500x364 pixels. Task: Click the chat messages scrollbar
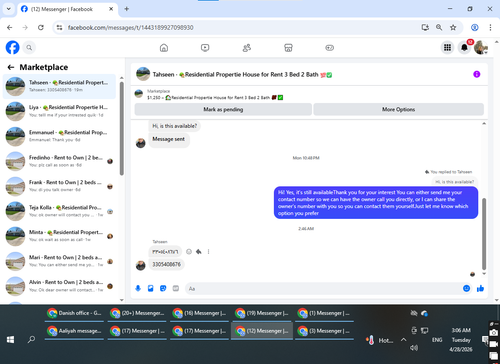pyautogui.click(x=484, y=233)
